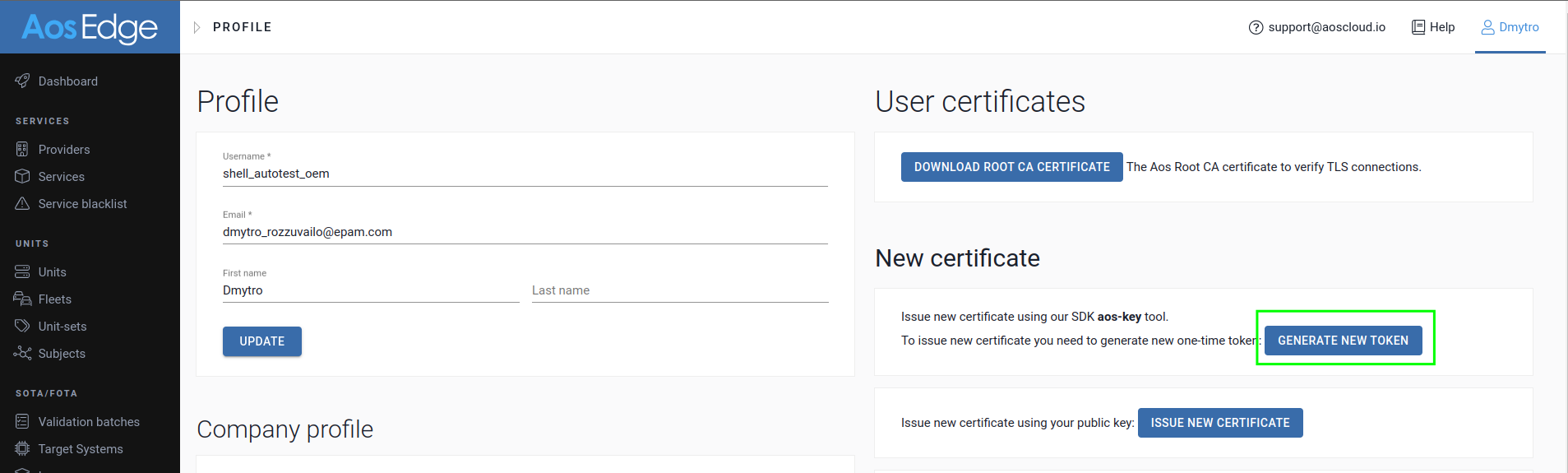
Task: Click the Unit-sets tag icon
Action: tap(22, 326)
